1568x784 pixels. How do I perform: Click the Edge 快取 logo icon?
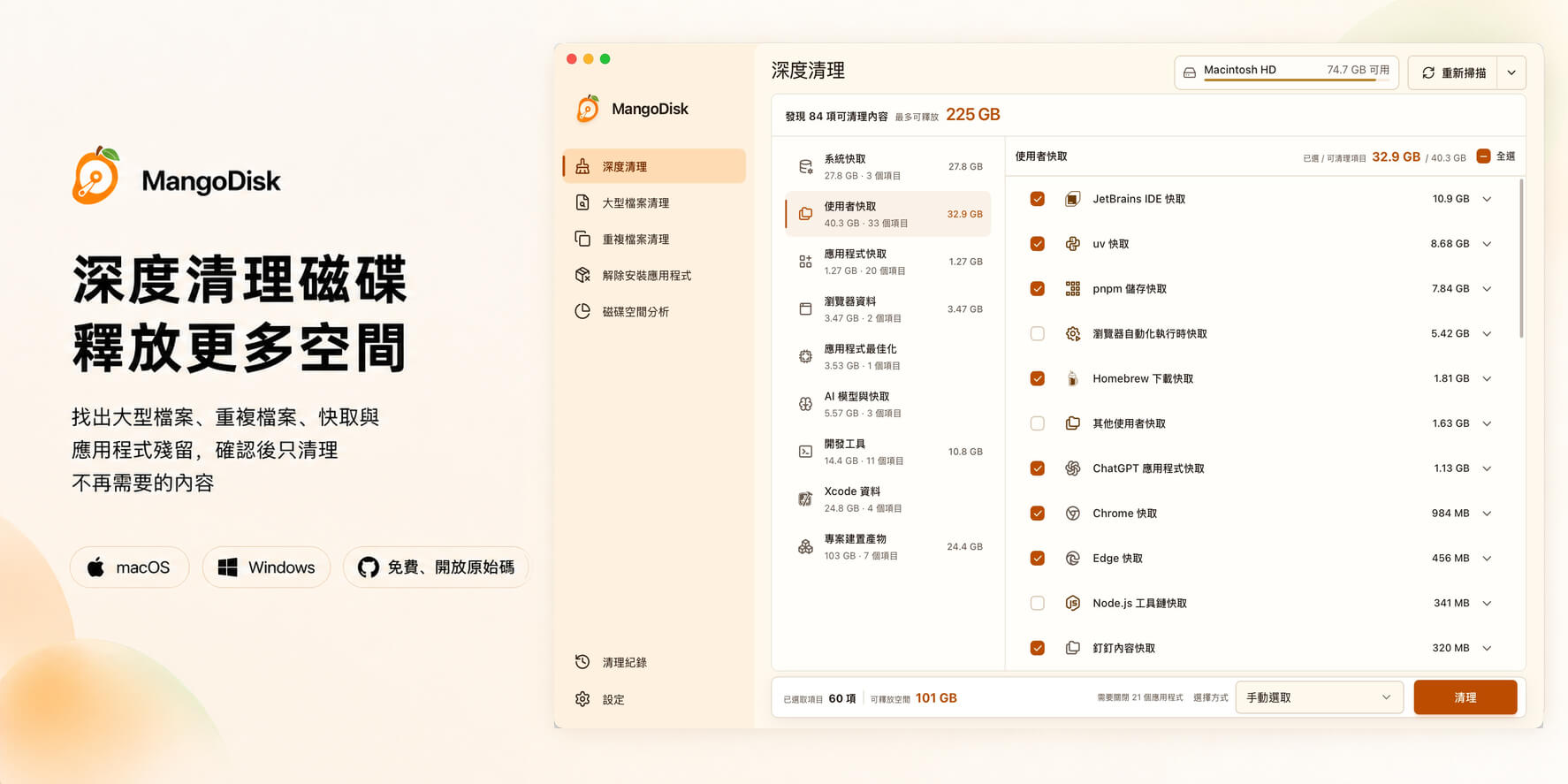1072,559
